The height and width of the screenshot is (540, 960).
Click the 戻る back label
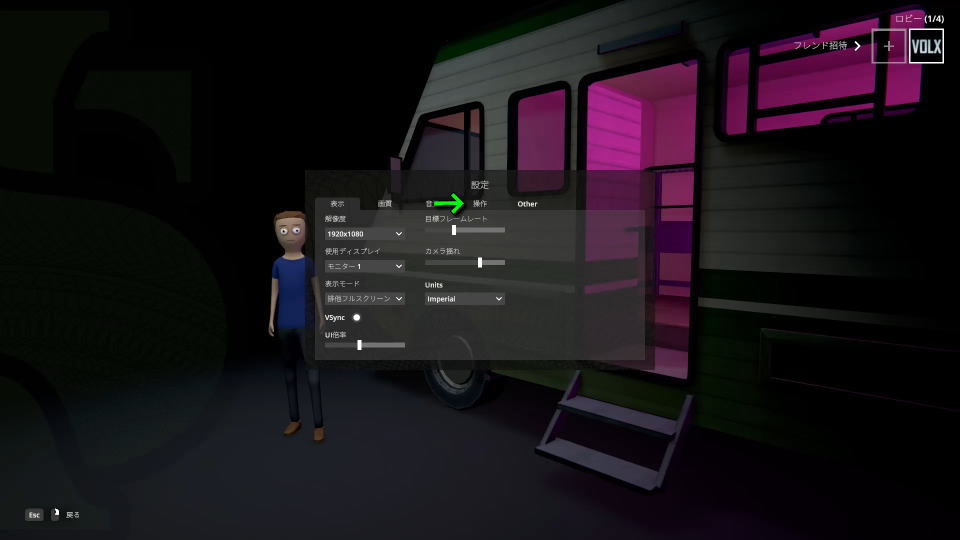[73, 514]
